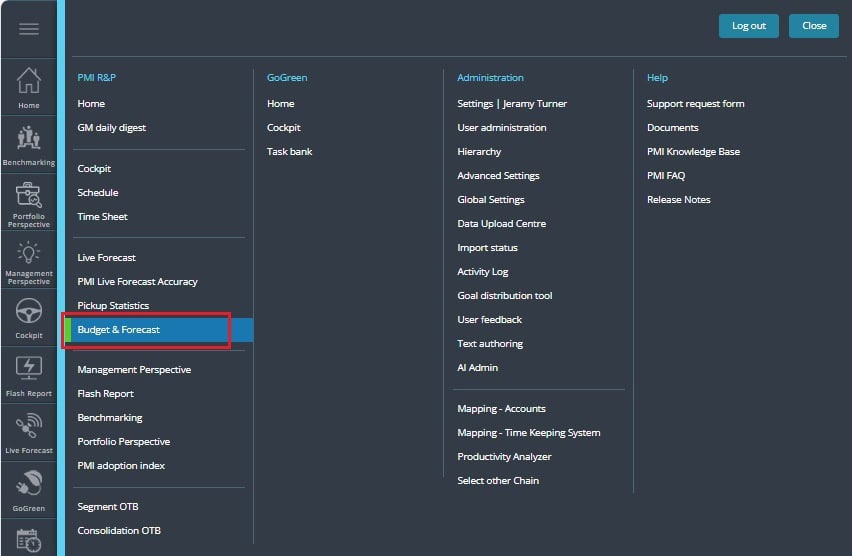
Task: Open GM daily digest
Action: click(x=111, y=128)
